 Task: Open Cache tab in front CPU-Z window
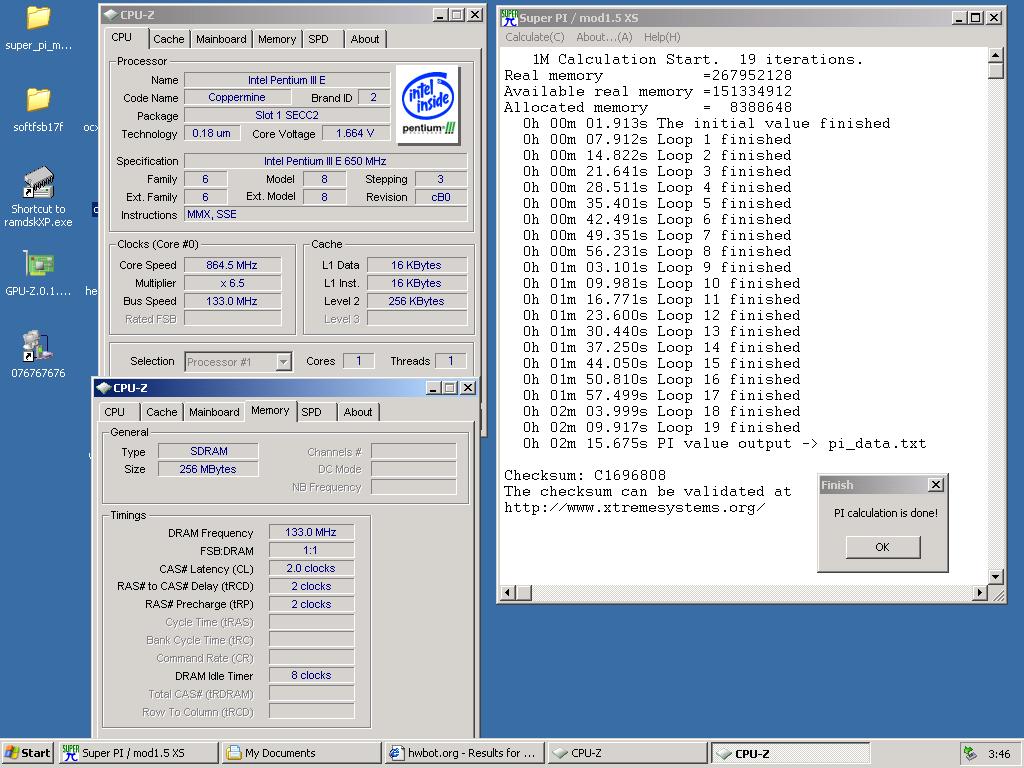[161, 412]
